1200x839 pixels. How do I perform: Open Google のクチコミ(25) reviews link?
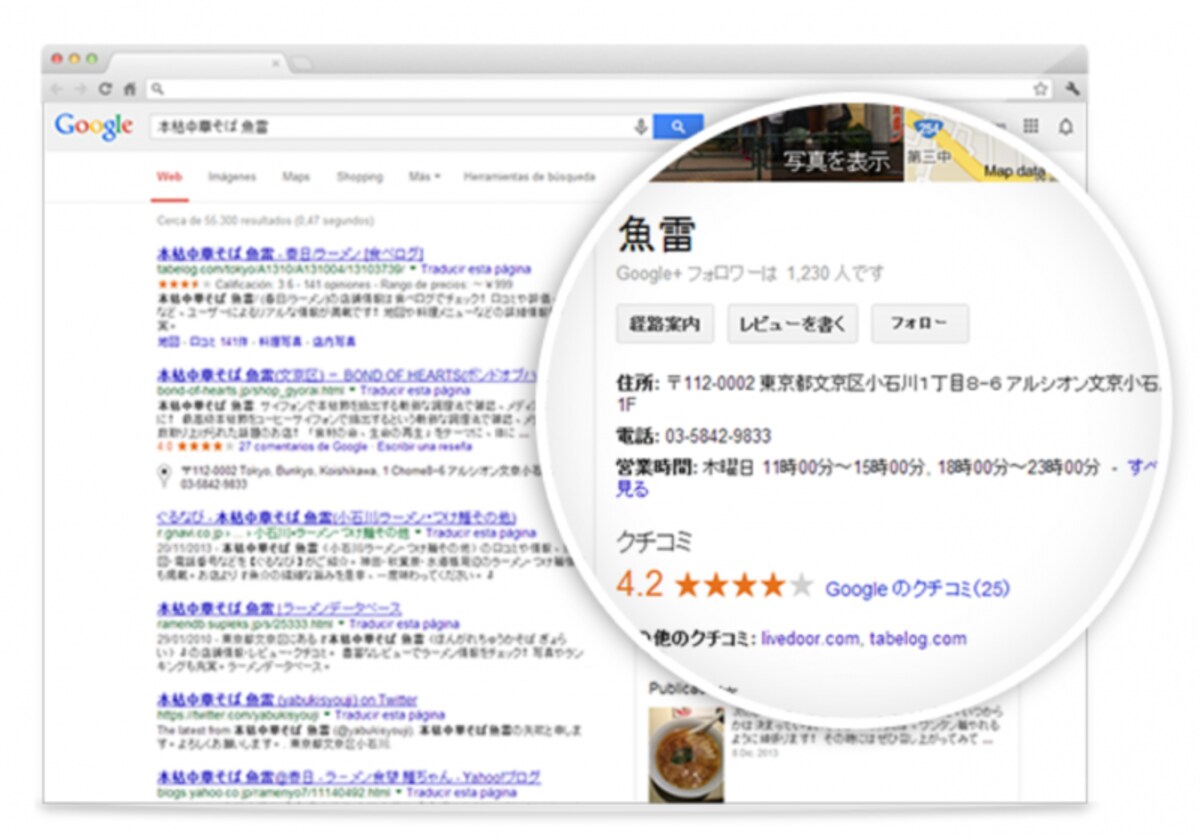point(917,589)
